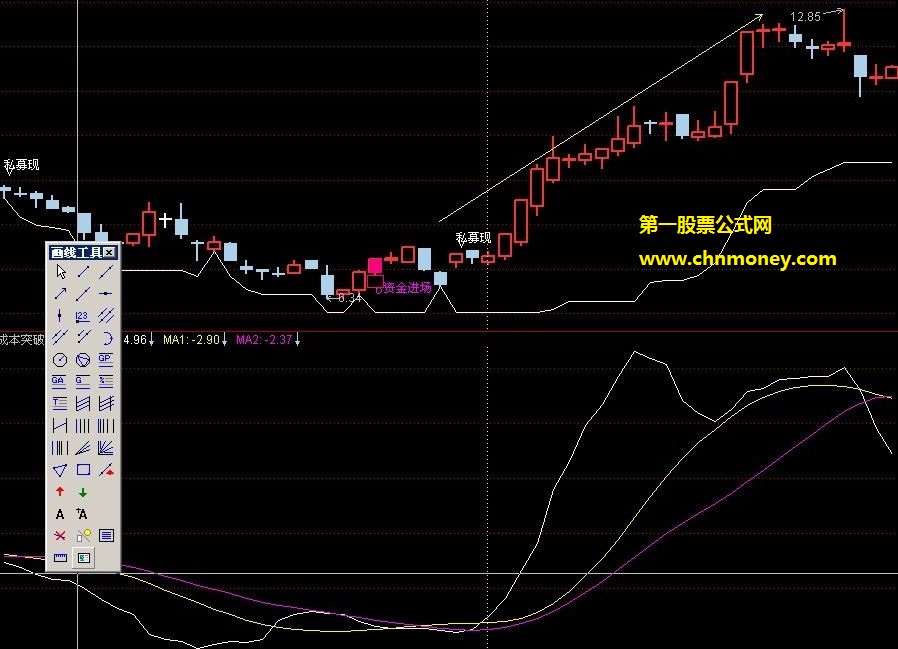The width and height of the screenshot is (898, 649).
Task: Choose the circumscribed circle tool
Action: (x=83, y=360)
